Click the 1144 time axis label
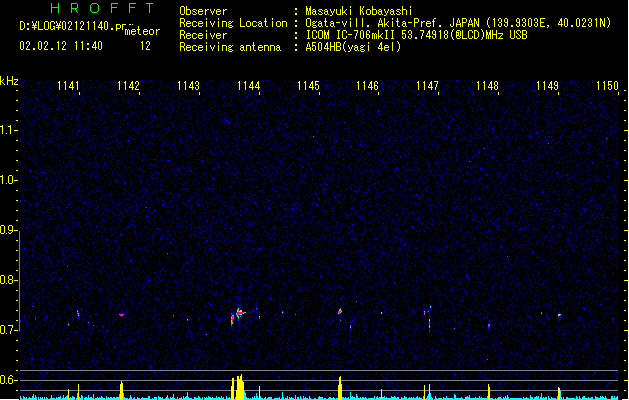 click(x=248, y=86)
